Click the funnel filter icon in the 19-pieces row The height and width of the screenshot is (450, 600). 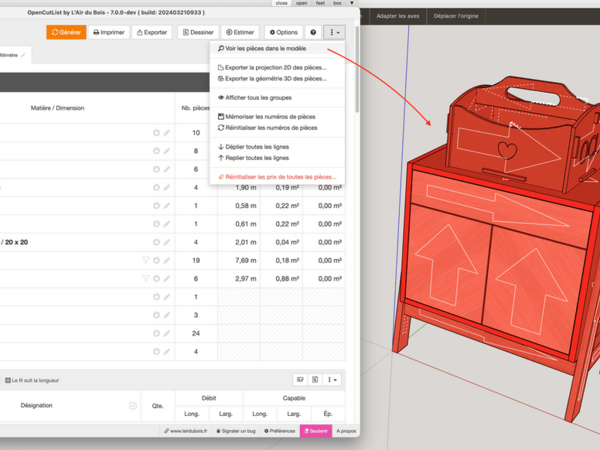point(146,260)
